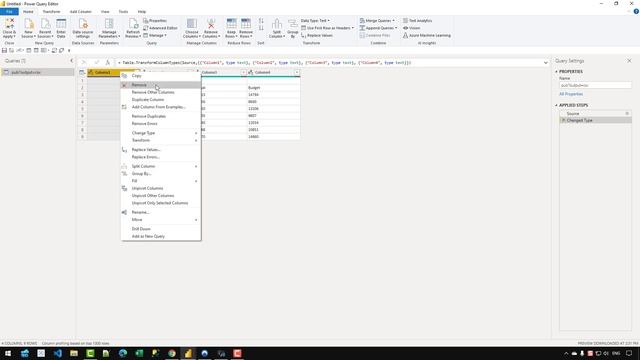The height and width of the screenshot is (360, 640).
Task: Click Azure Machine Learning button
Action: tap(427, 35)
